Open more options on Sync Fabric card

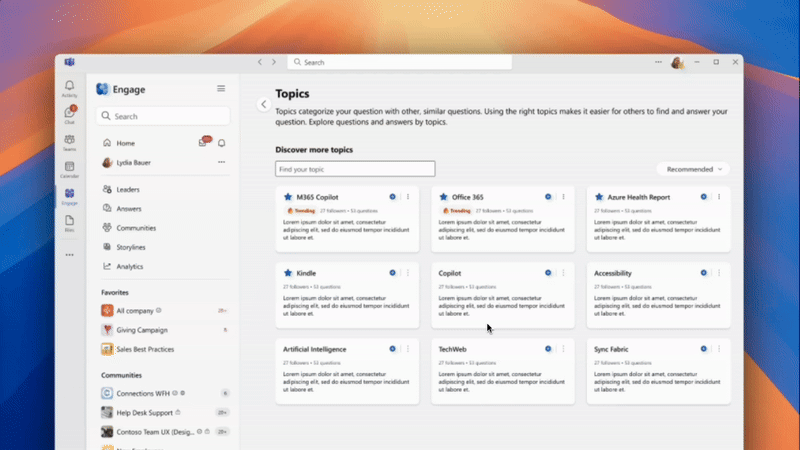[719, 349]
